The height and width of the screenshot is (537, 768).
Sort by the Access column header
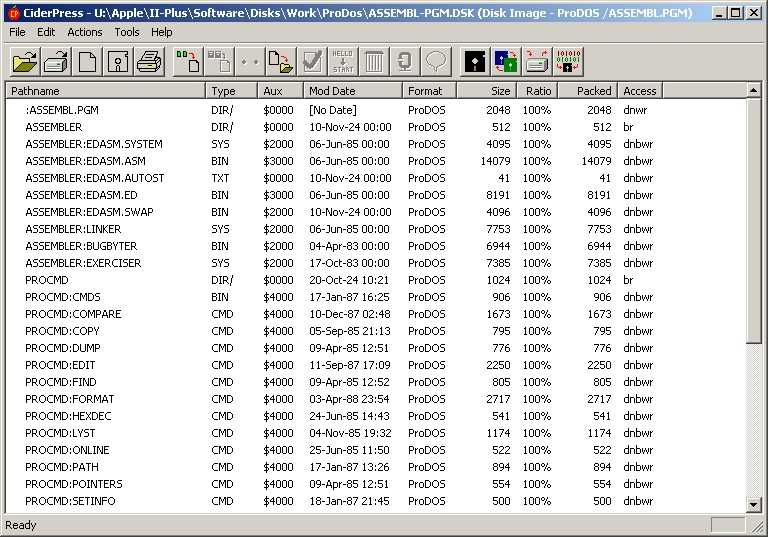(640, 91)
